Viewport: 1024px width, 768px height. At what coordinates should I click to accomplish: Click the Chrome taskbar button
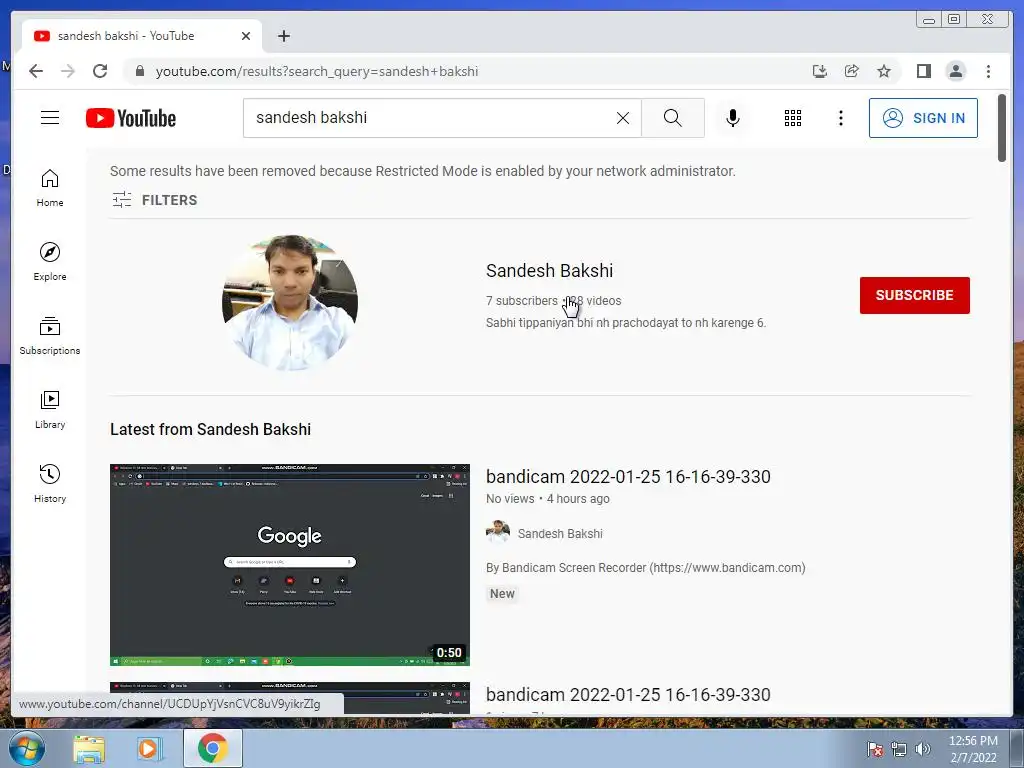tap(213, 748)
